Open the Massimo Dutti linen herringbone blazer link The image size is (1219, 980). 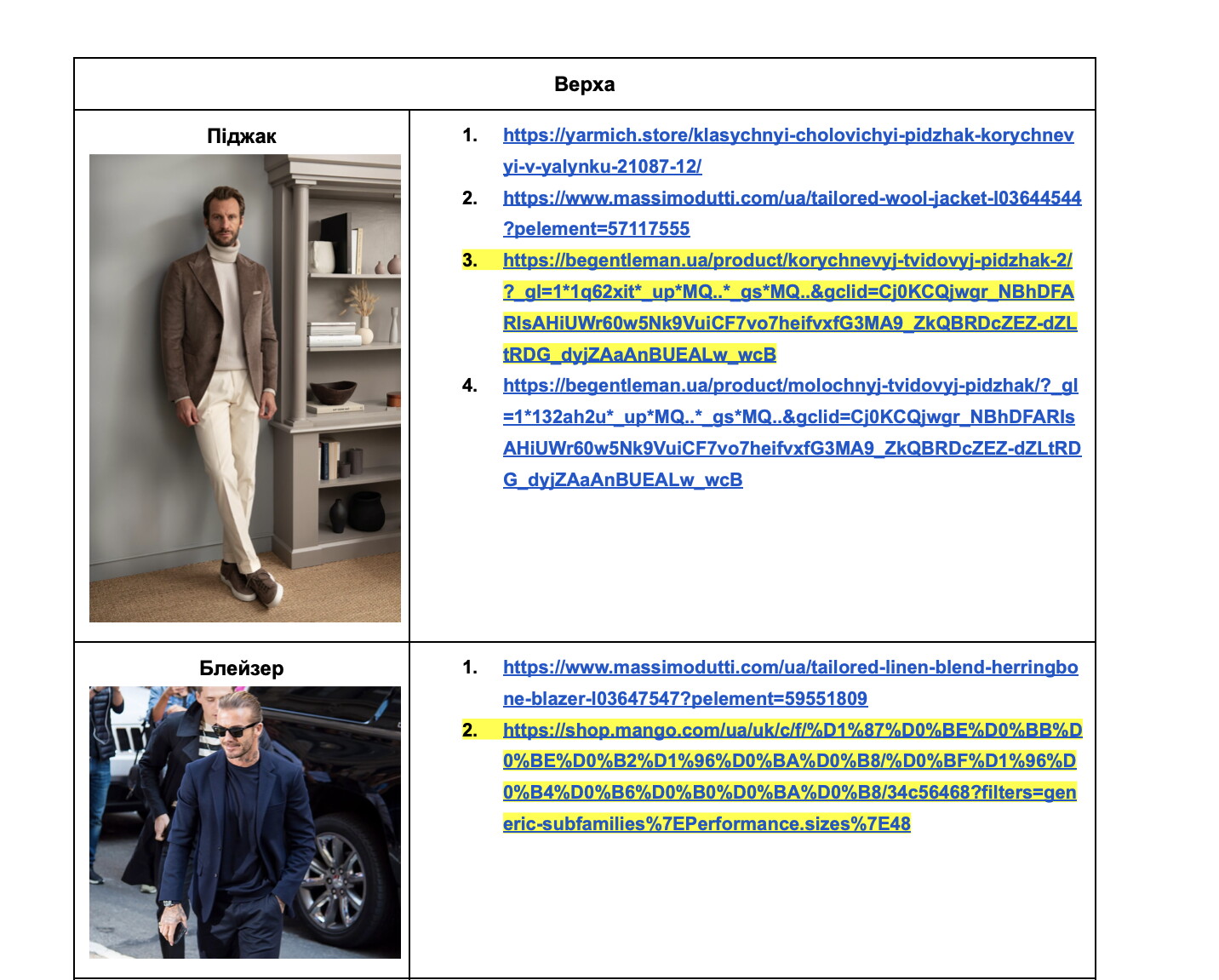pos(790,683)
